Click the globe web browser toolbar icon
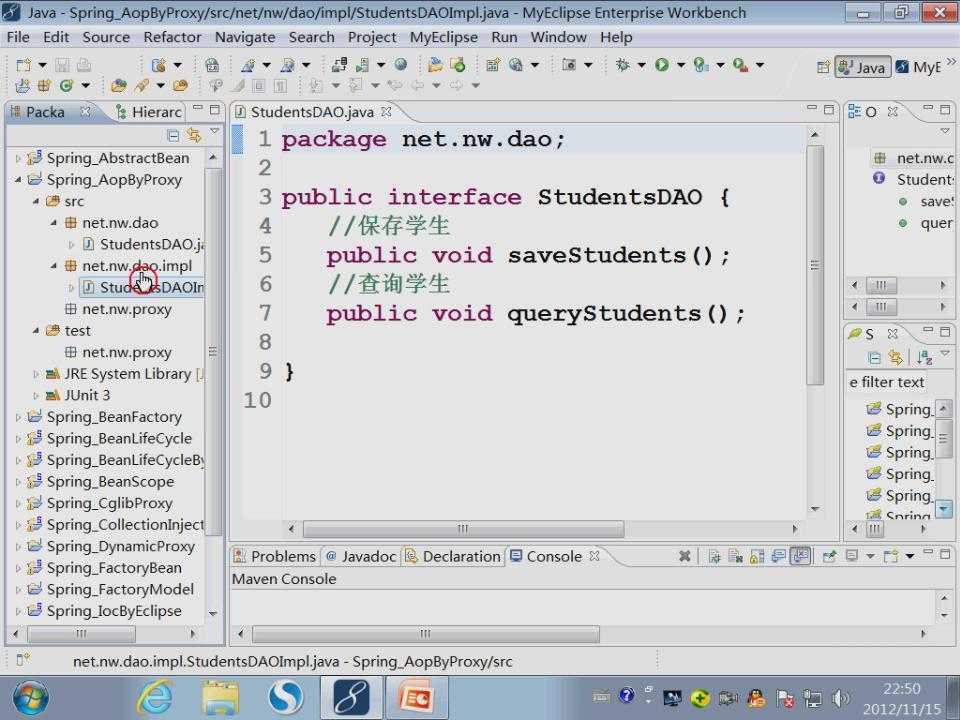960x720 pixels. (x=400, y=65)
